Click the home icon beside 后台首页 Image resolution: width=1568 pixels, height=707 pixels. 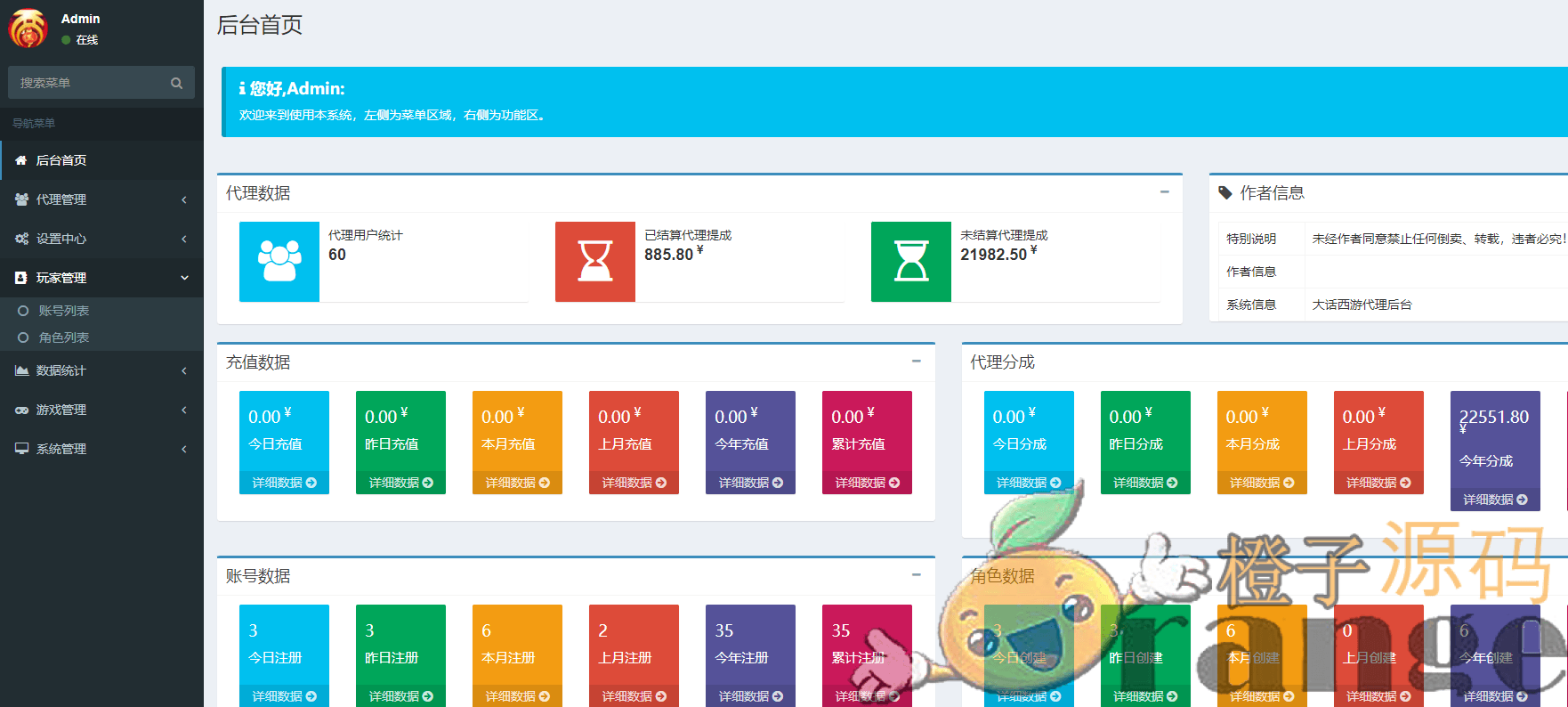(x=21, y=160)
